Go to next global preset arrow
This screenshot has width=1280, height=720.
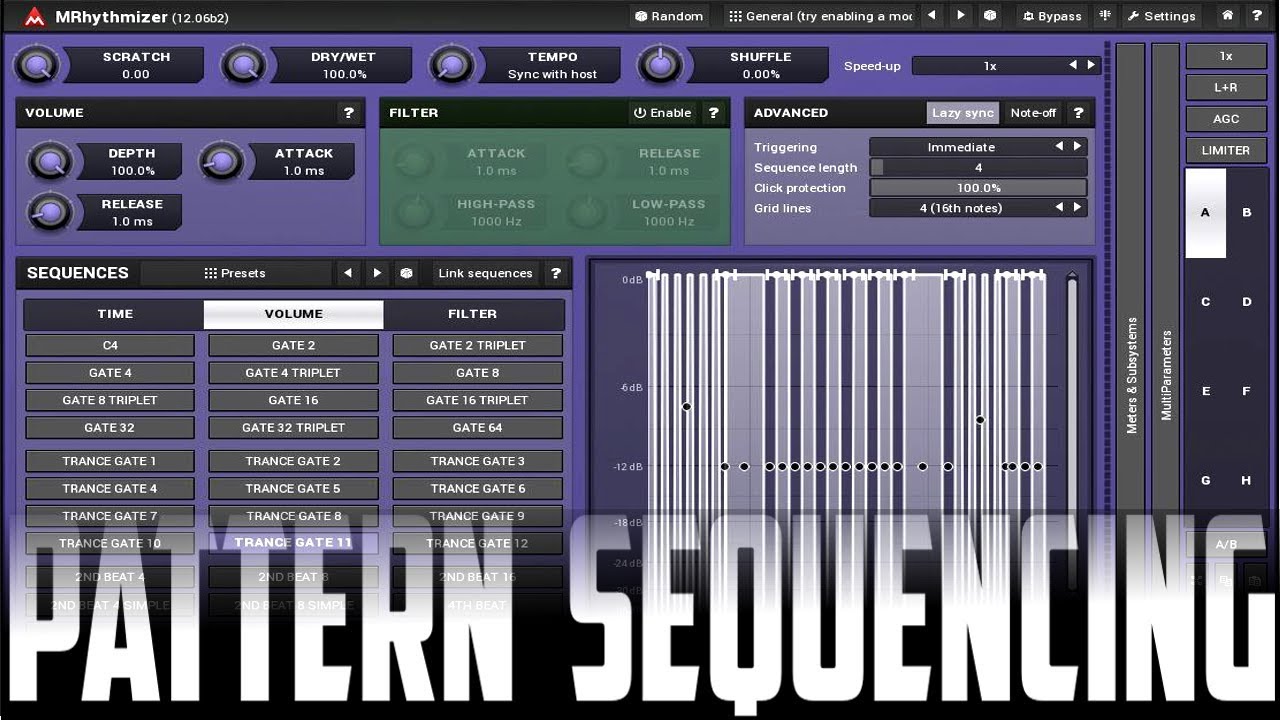click(961, 16)
